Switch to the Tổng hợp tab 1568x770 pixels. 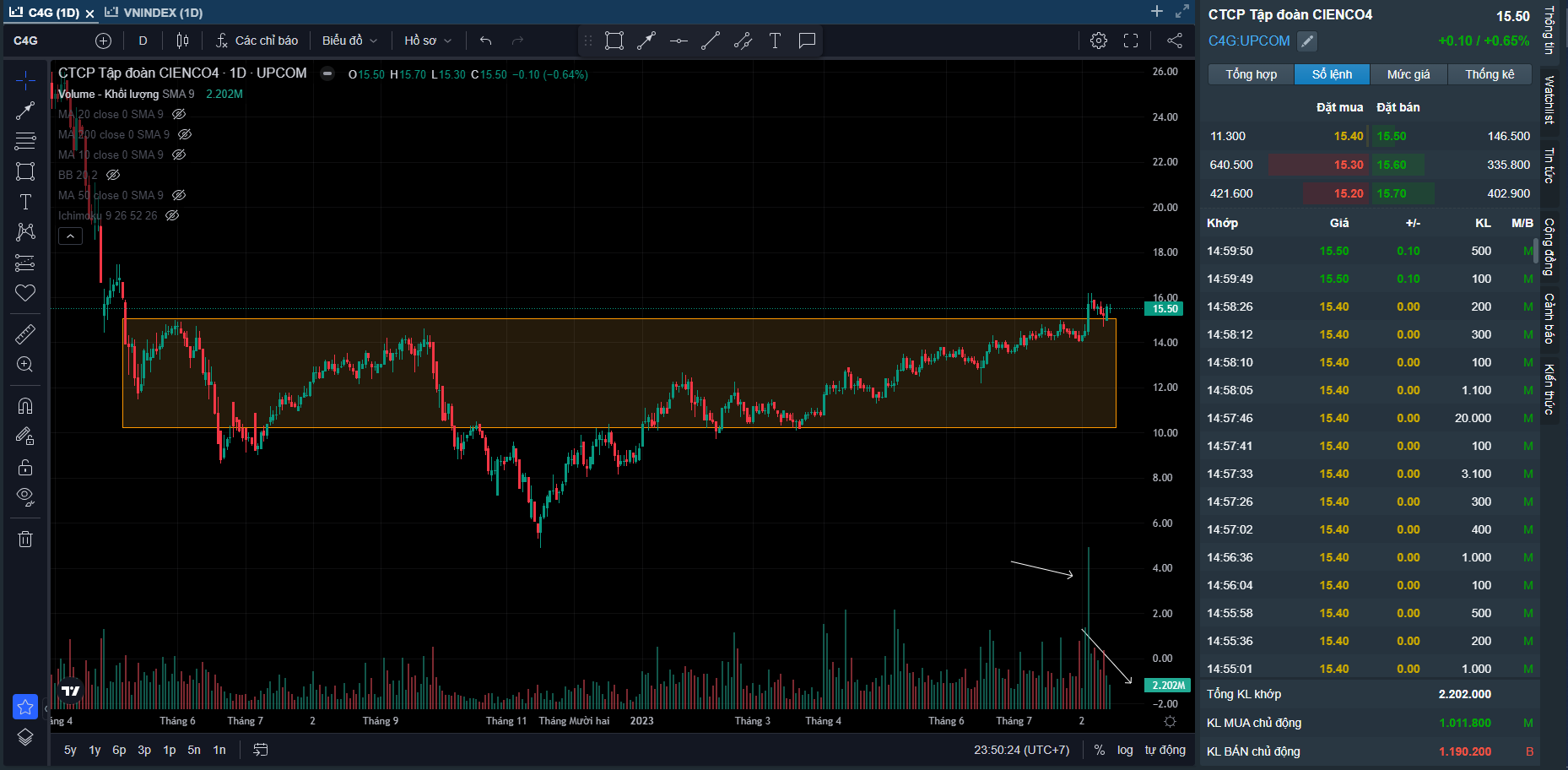point(1252,74)
